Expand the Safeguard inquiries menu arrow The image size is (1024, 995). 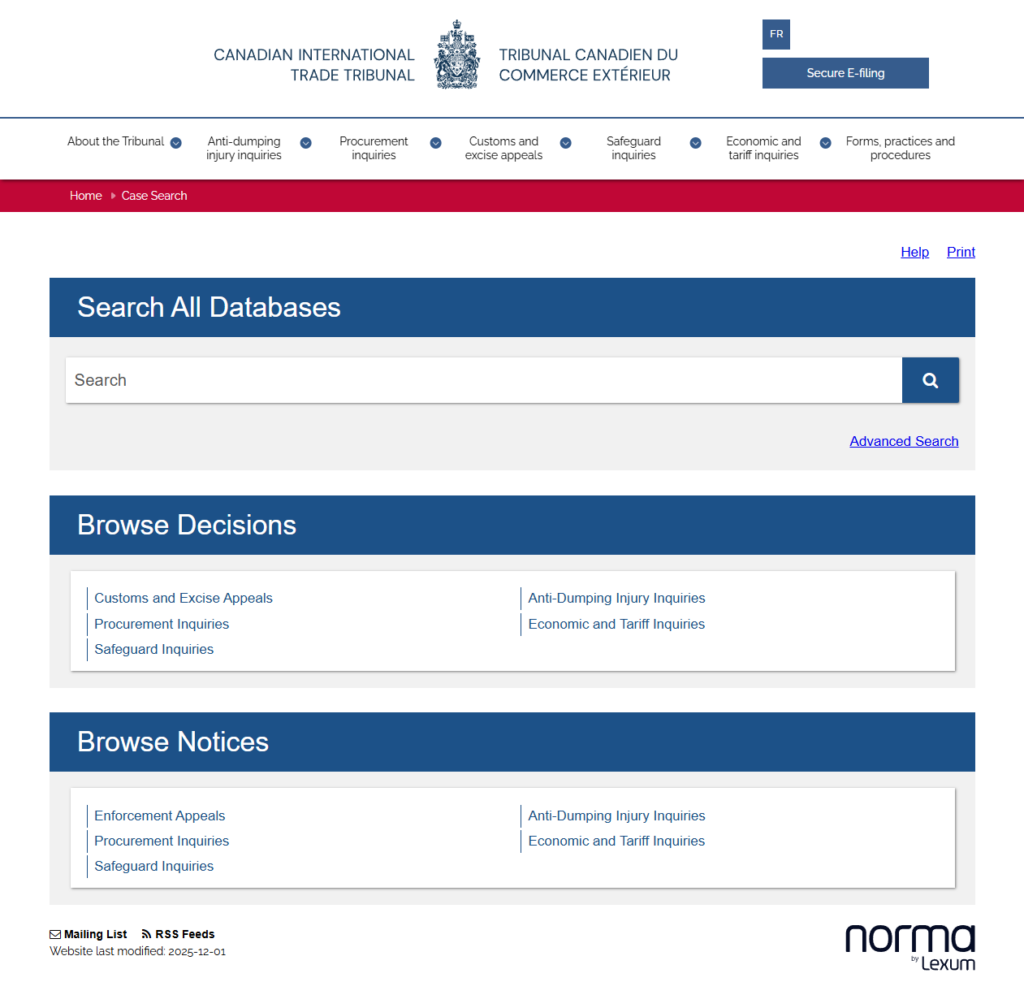[696, 143]
